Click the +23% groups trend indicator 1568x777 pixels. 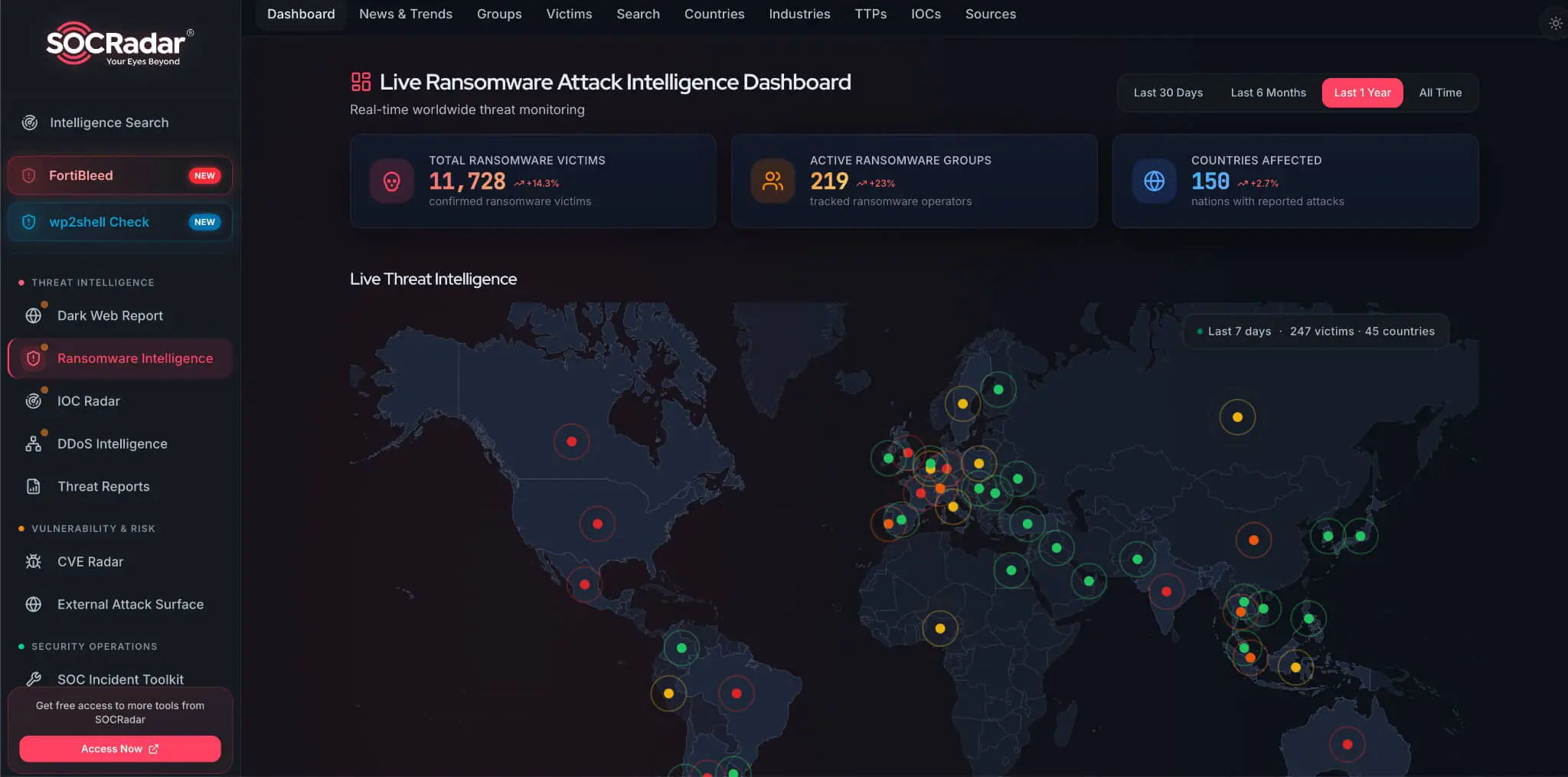(876, 184)
